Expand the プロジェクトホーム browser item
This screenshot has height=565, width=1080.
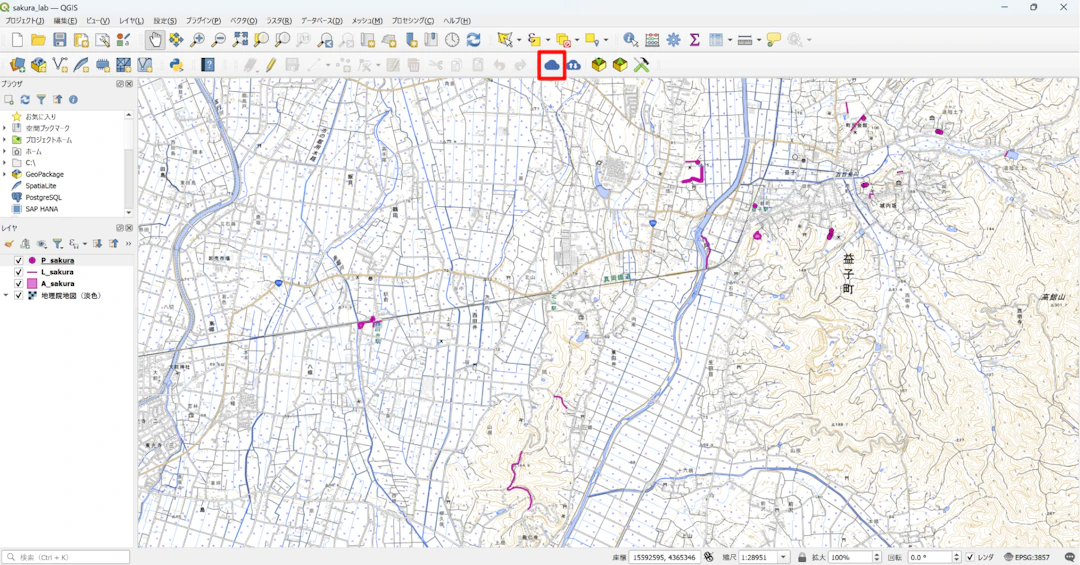click(x=5, y=140)
